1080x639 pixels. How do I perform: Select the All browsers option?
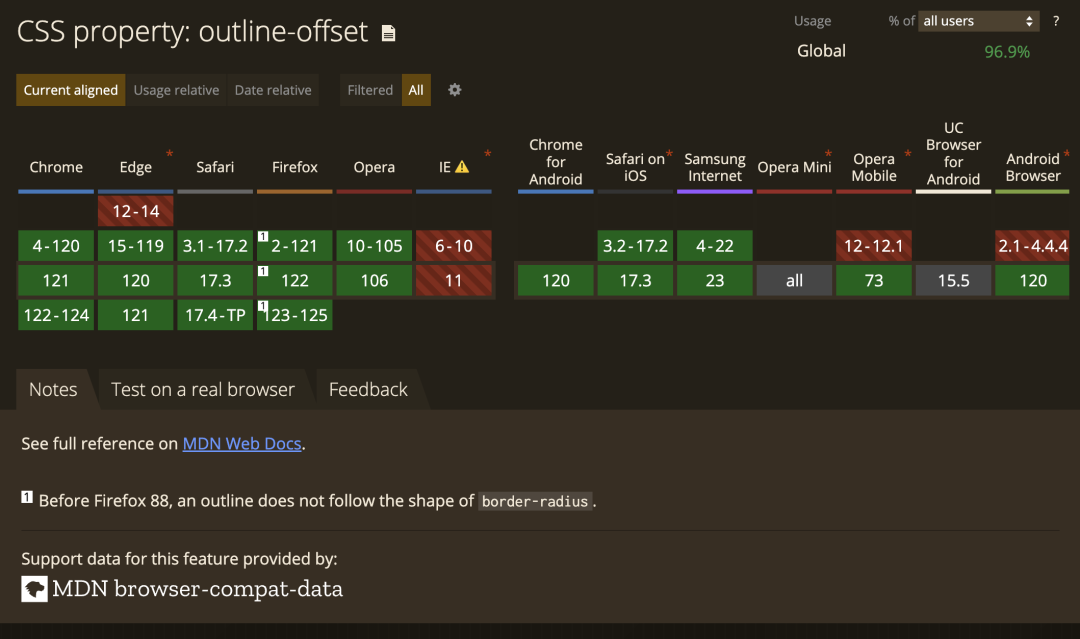[x=416, y=90]
